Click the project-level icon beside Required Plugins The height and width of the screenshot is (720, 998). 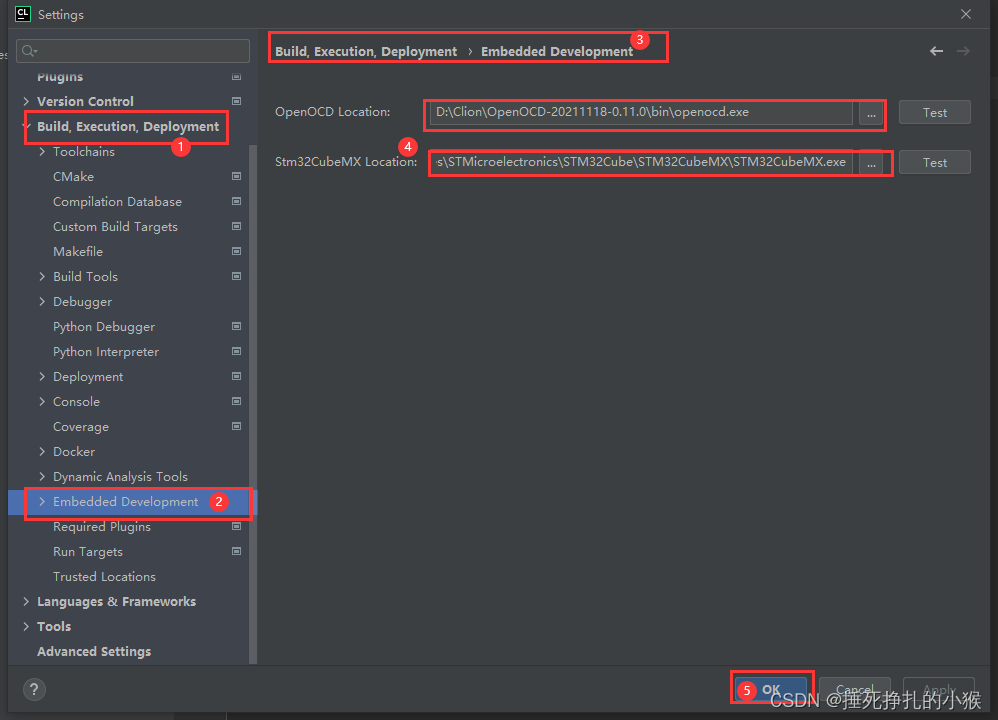[236, 526]
